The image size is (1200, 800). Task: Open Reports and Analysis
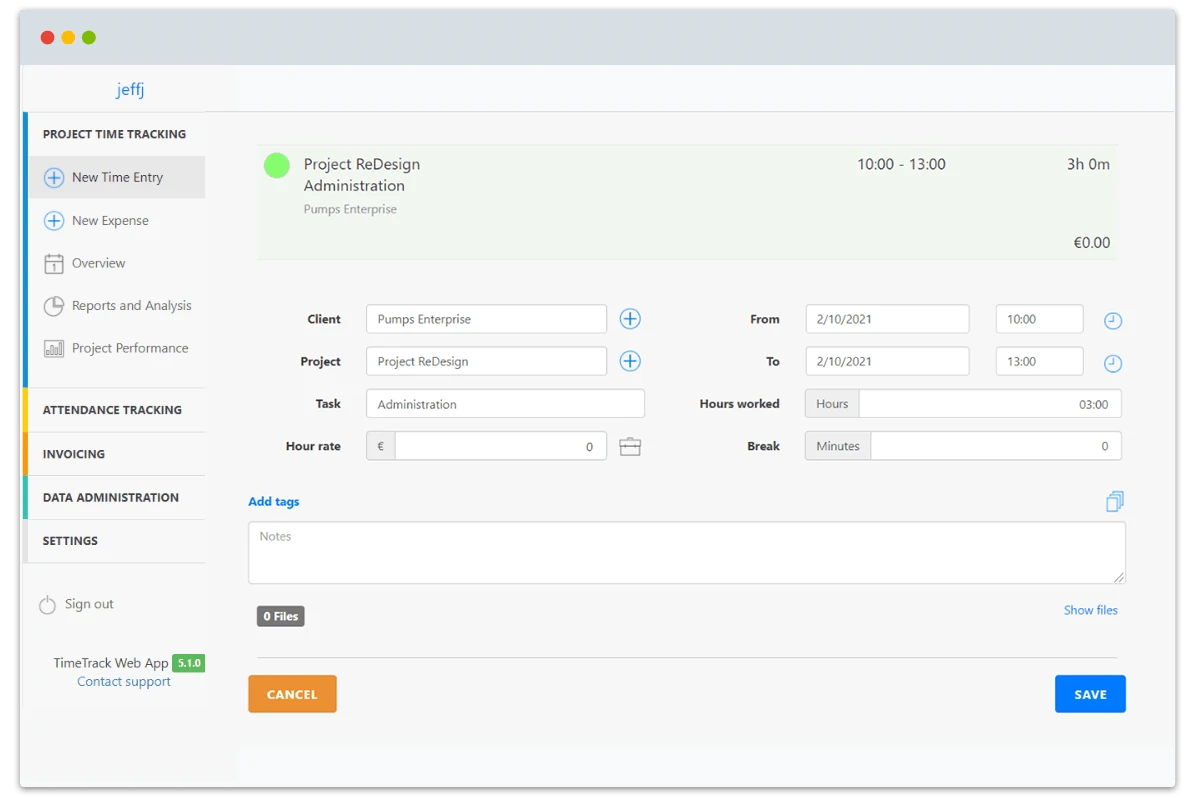[131, 306]
